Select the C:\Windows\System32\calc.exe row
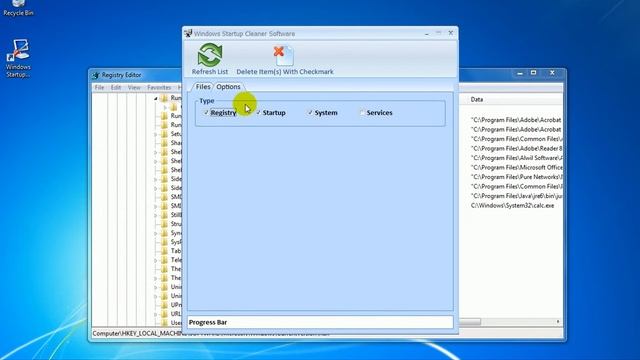The width and height of the screenshot is (640, 360). point(512,206)
